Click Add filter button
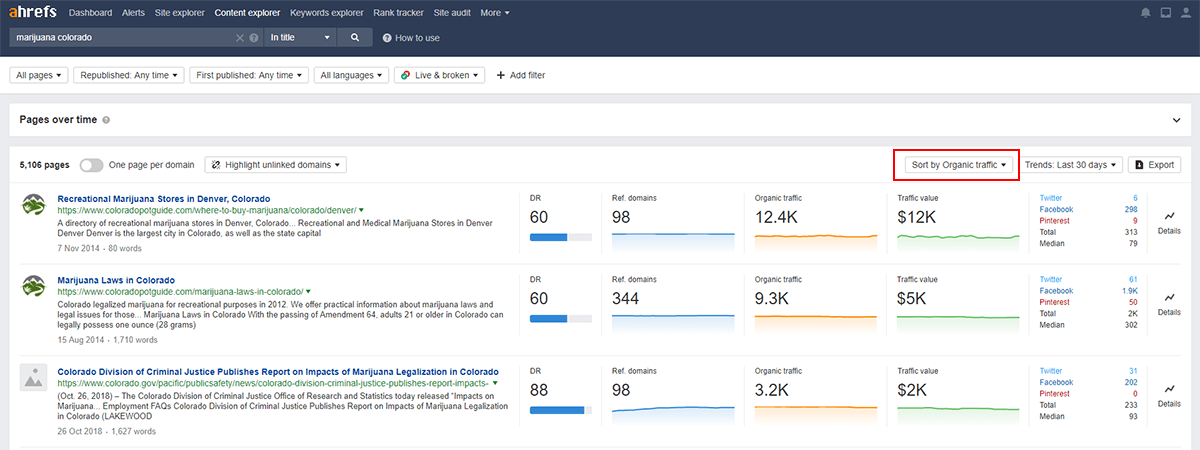Image resolution: width=1200 pixels, height=450 pixels. point(520,75)
